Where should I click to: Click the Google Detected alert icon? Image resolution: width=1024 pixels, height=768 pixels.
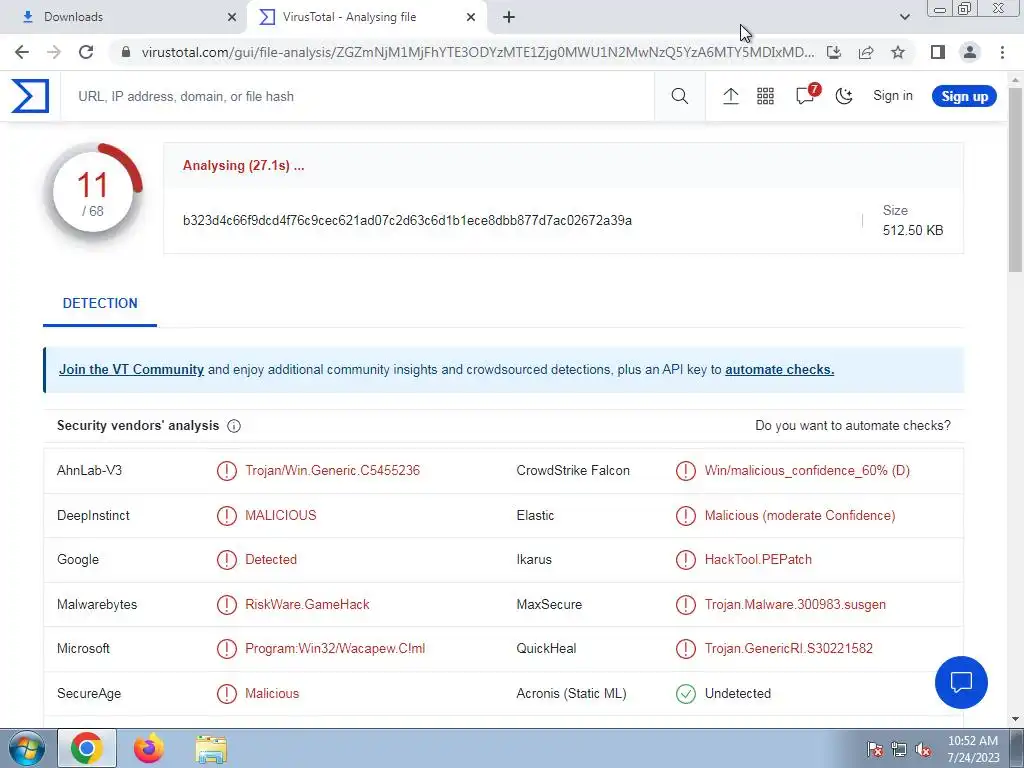(227, 560)
